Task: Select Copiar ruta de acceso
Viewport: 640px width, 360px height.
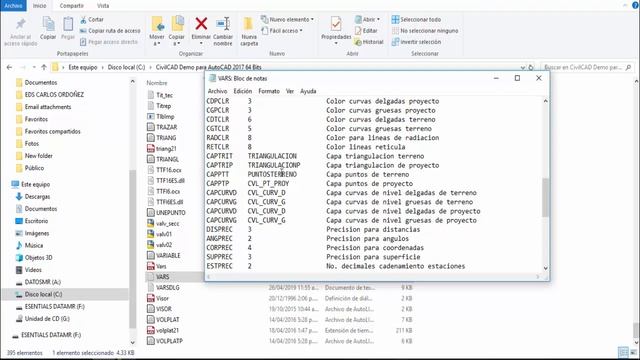Action: coord(110,31)
